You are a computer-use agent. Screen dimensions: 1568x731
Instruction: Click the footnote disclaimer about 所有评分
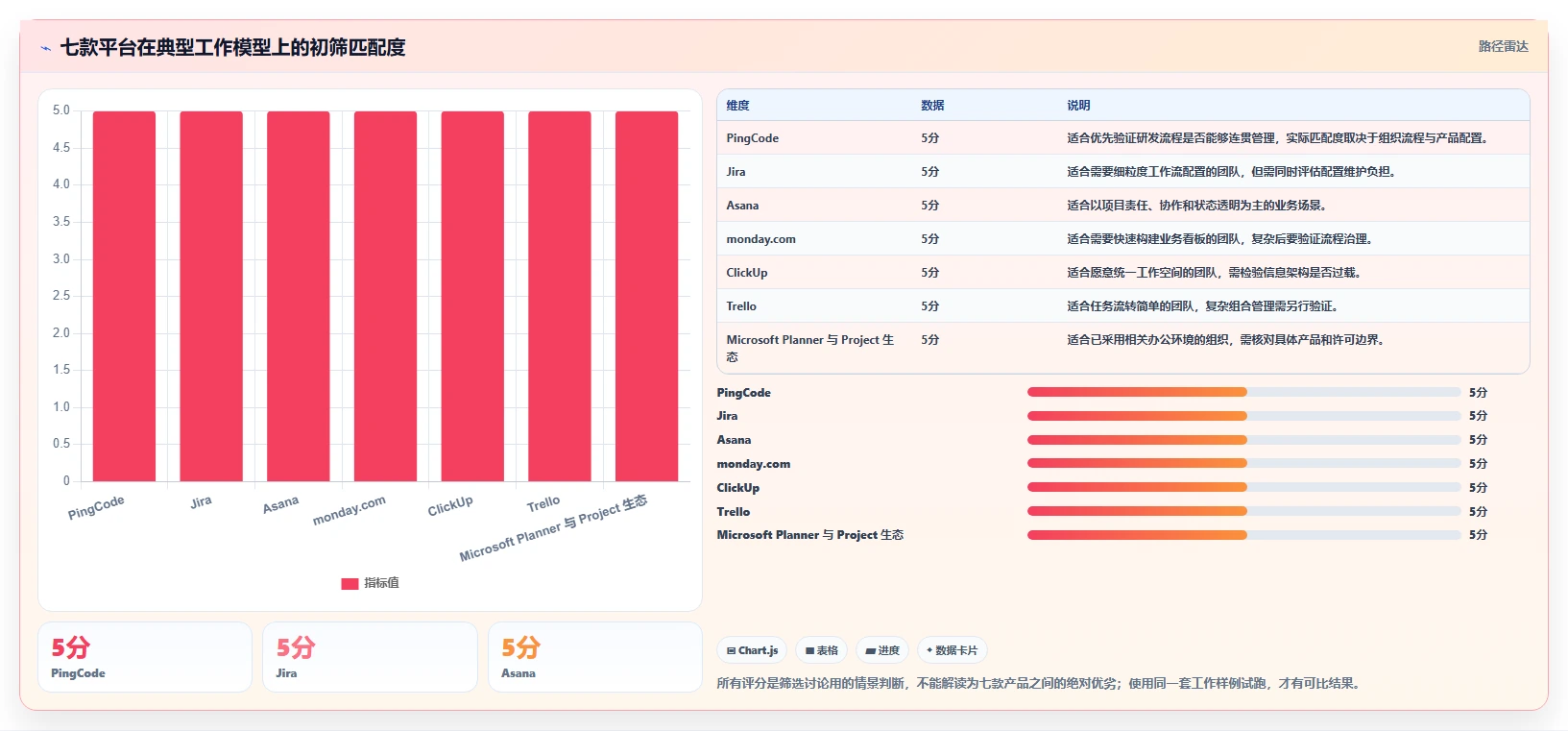click(x=1039, y=684)
